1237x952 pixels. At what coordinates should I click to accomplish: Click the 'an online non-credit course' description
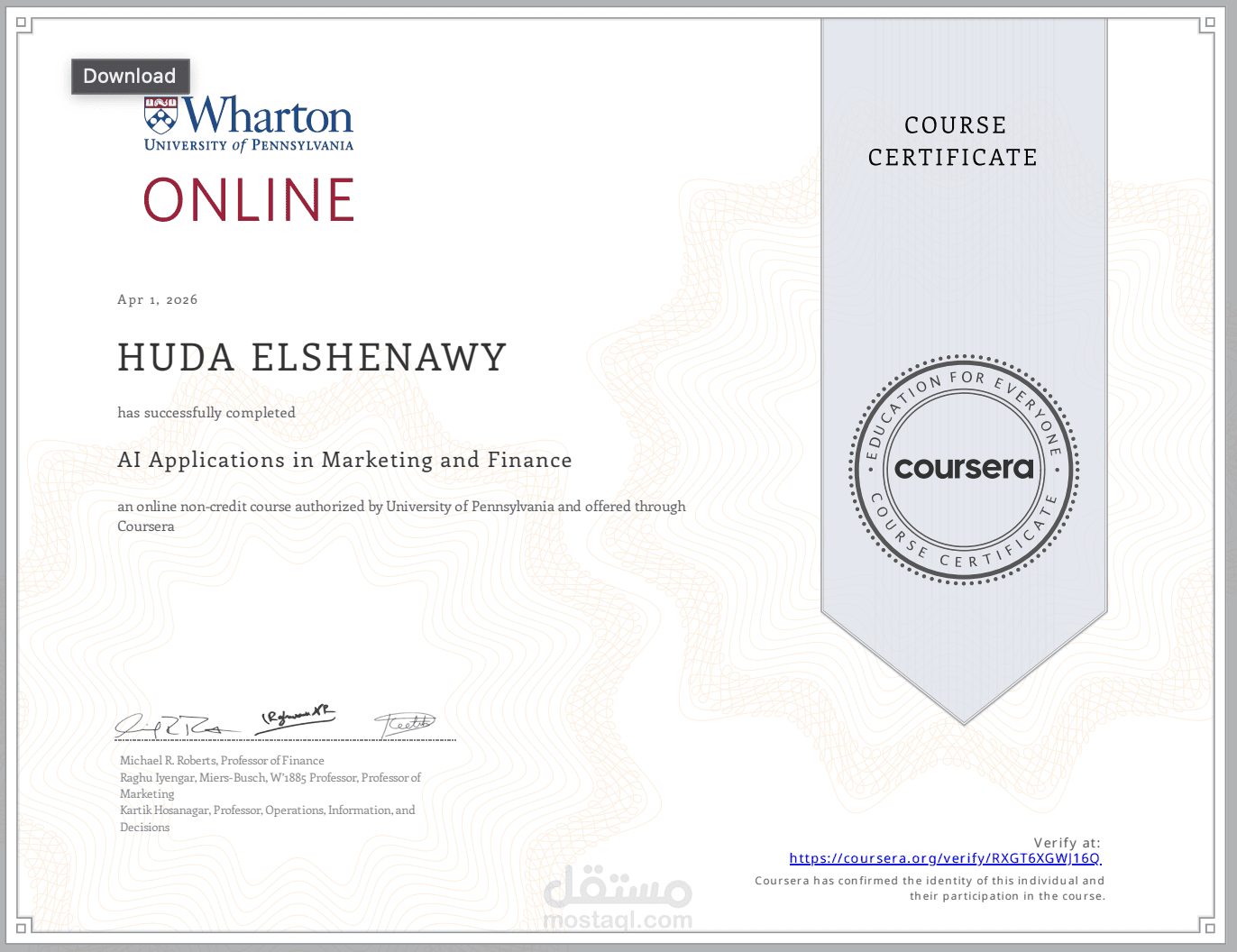pos(401,517)
